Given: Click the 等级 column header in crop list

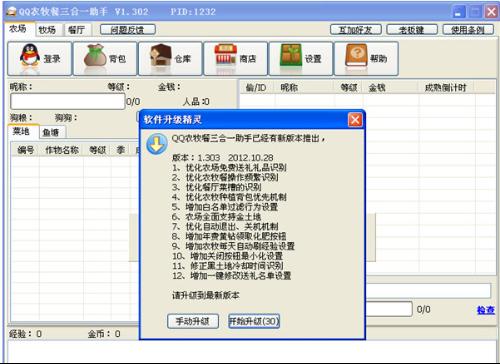Looking at the screenshot, I should tap(98, 150).
